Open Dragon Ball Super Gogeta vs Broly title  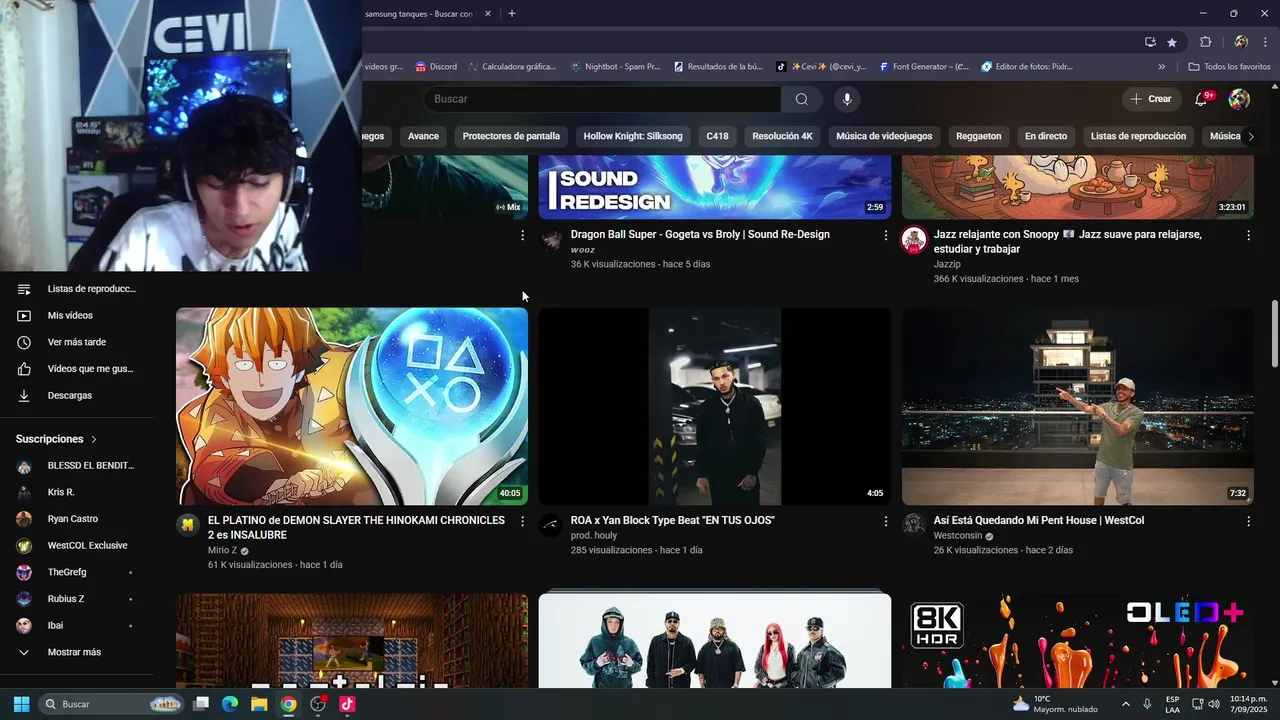click(x=700, y=234)
